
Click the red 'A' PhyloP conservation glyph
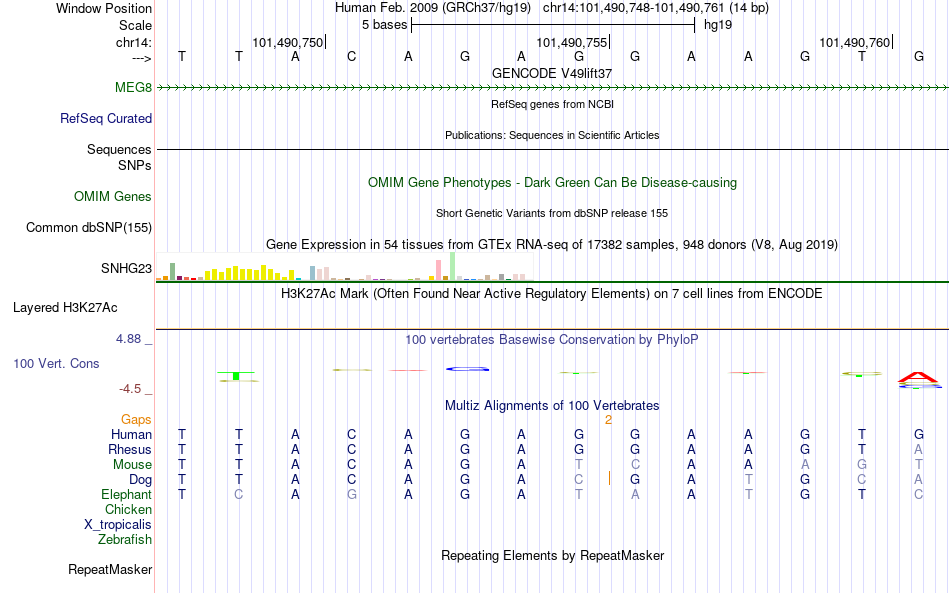coord(919,377)
